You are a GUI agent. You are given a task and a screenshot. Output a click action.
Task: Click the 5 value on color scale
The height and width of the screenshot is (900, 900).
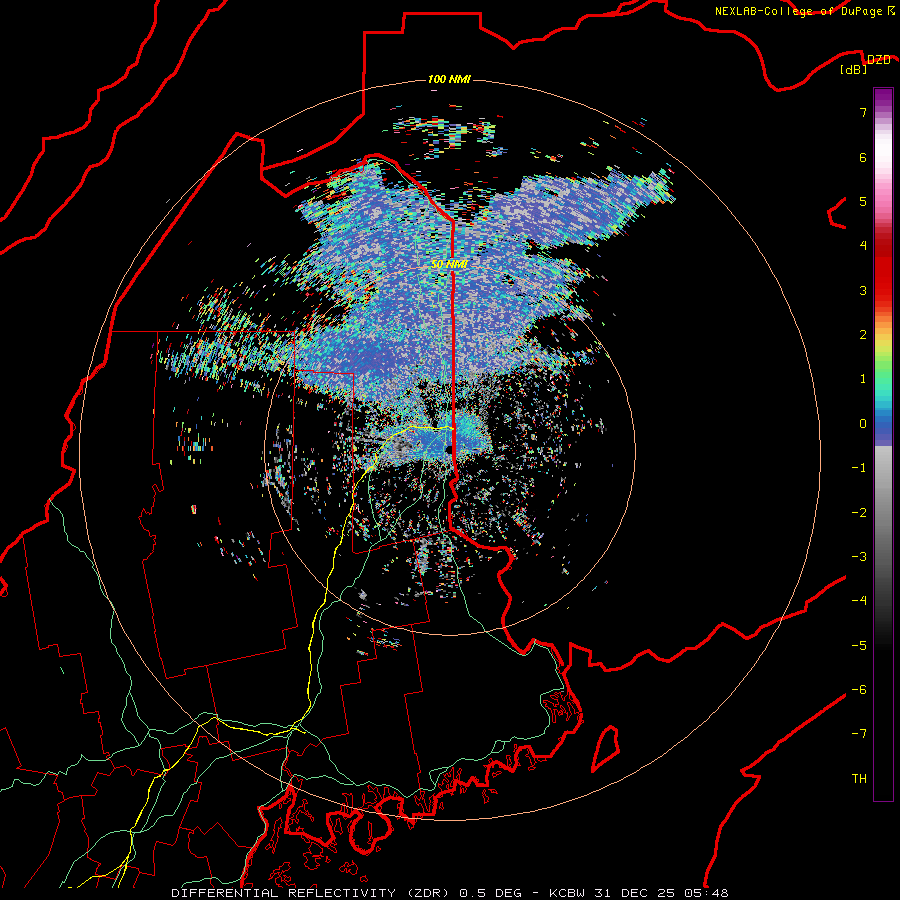point(863,201)
